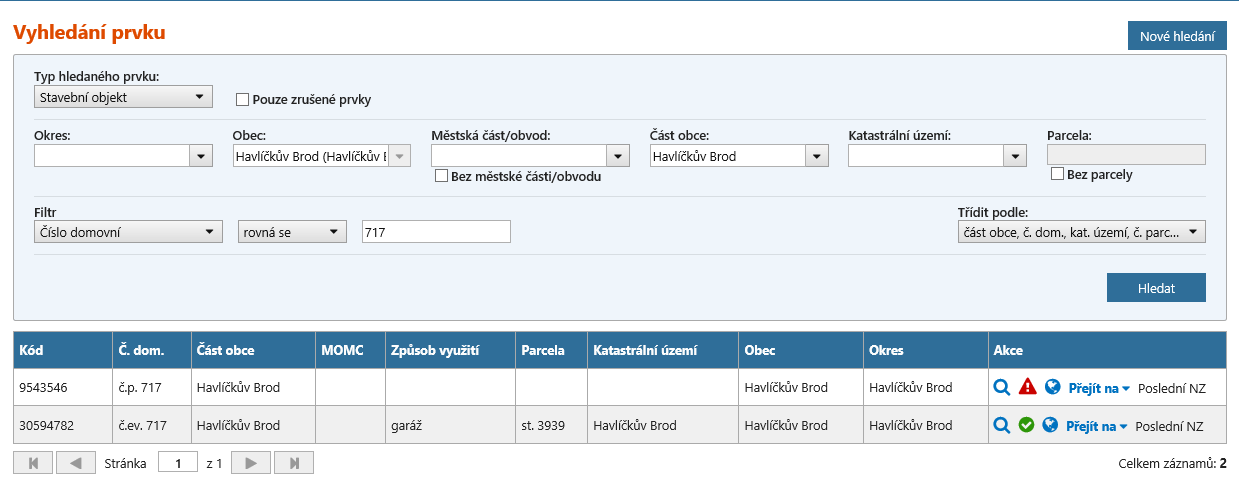Click globe map icon for record 30594782
Screen dimensions: 1239x481
coord(1049,425)
